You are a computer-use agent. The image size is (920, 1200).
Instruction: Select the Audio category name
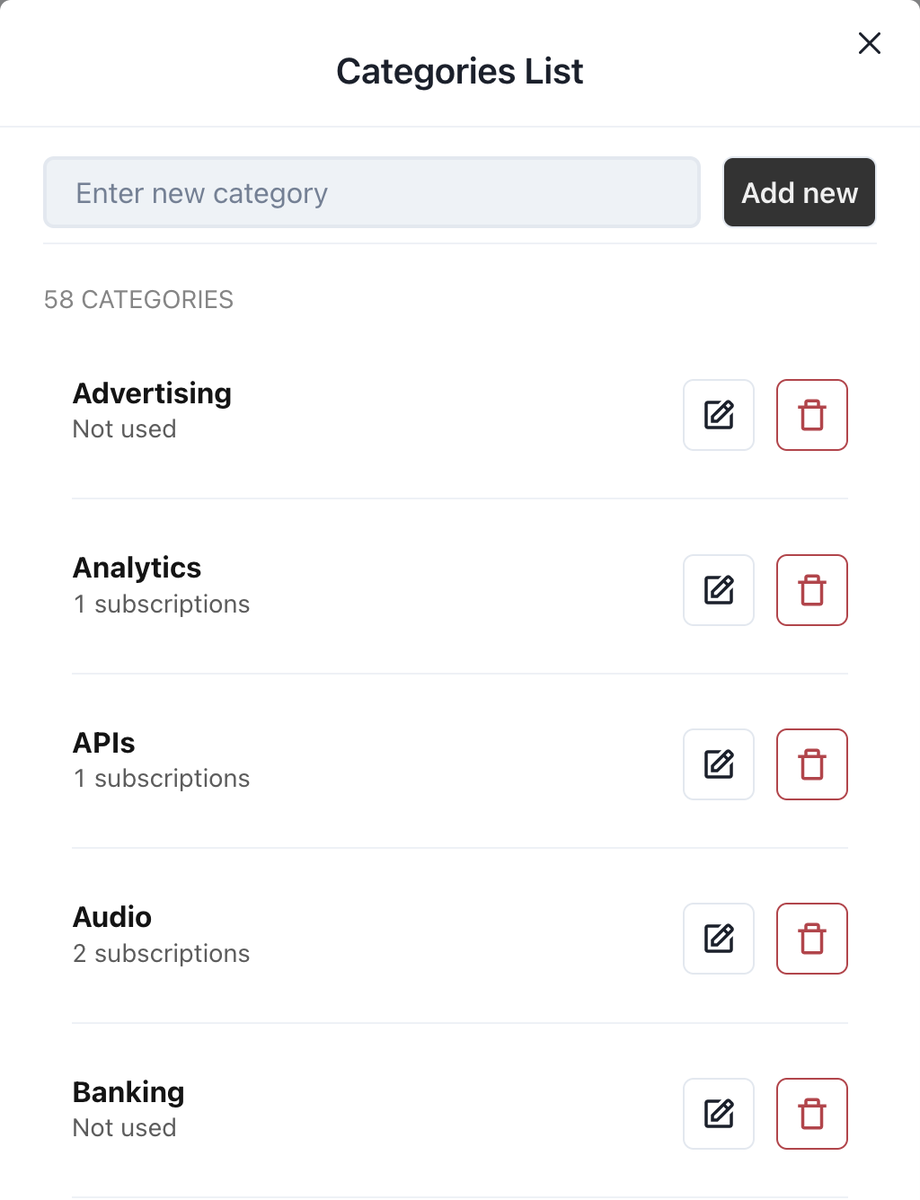112,917
